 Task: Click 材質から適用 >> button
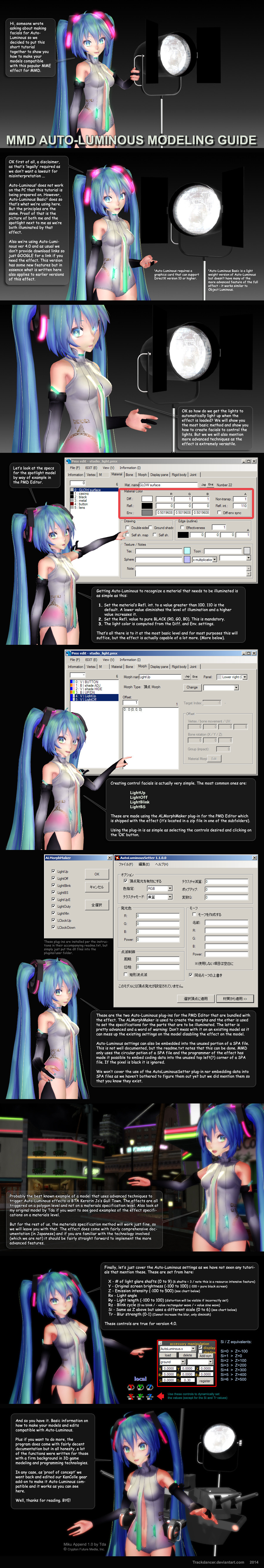click(235, 999)
